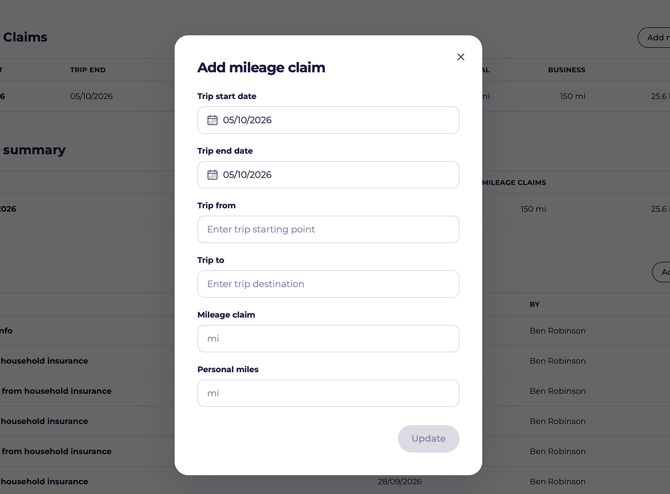Close the Add mileage claim dialog
670x494 pixels.
pyautogui.click(x=461, y=57)
